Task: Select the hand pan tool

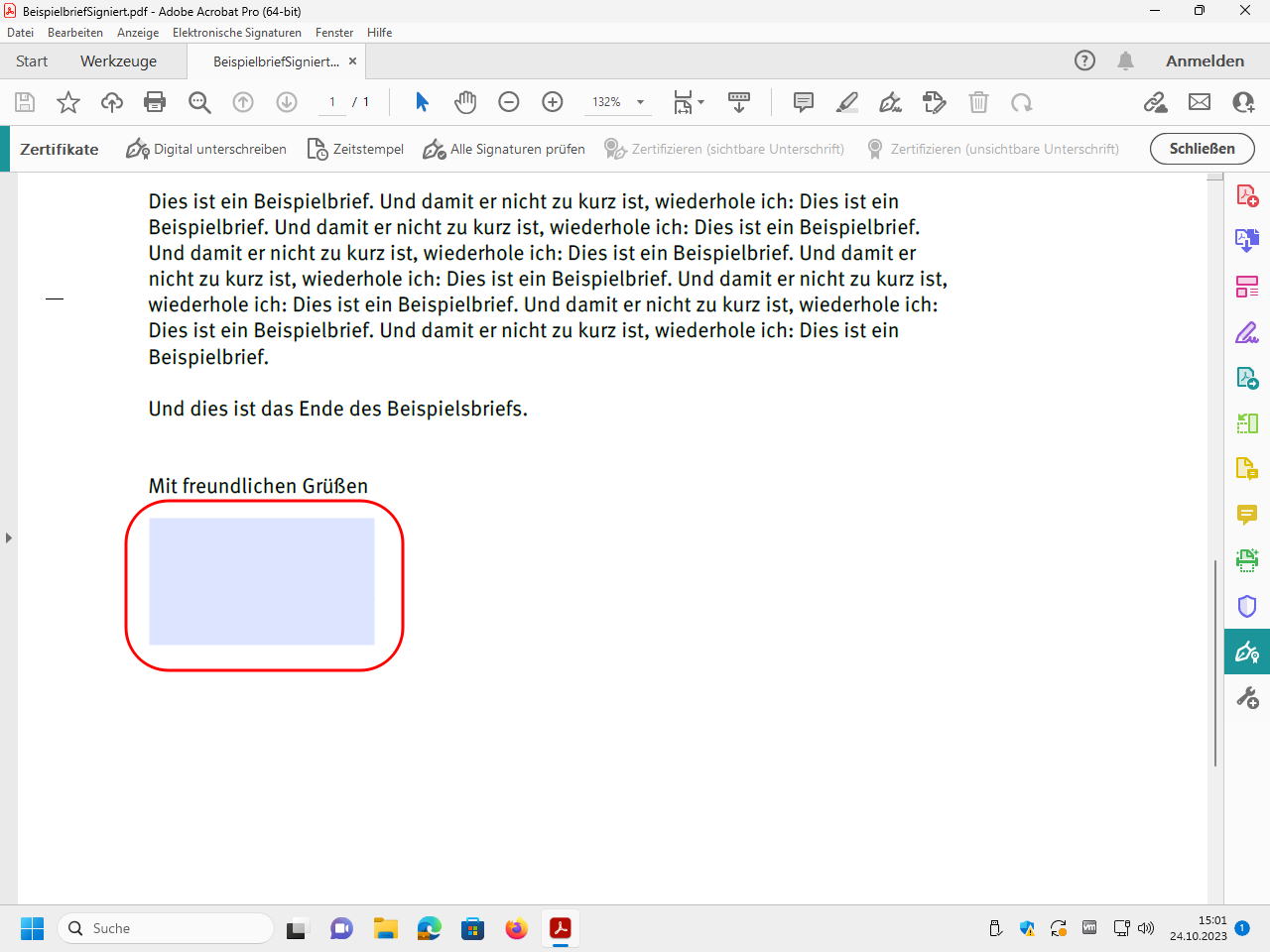Action: 465,102
